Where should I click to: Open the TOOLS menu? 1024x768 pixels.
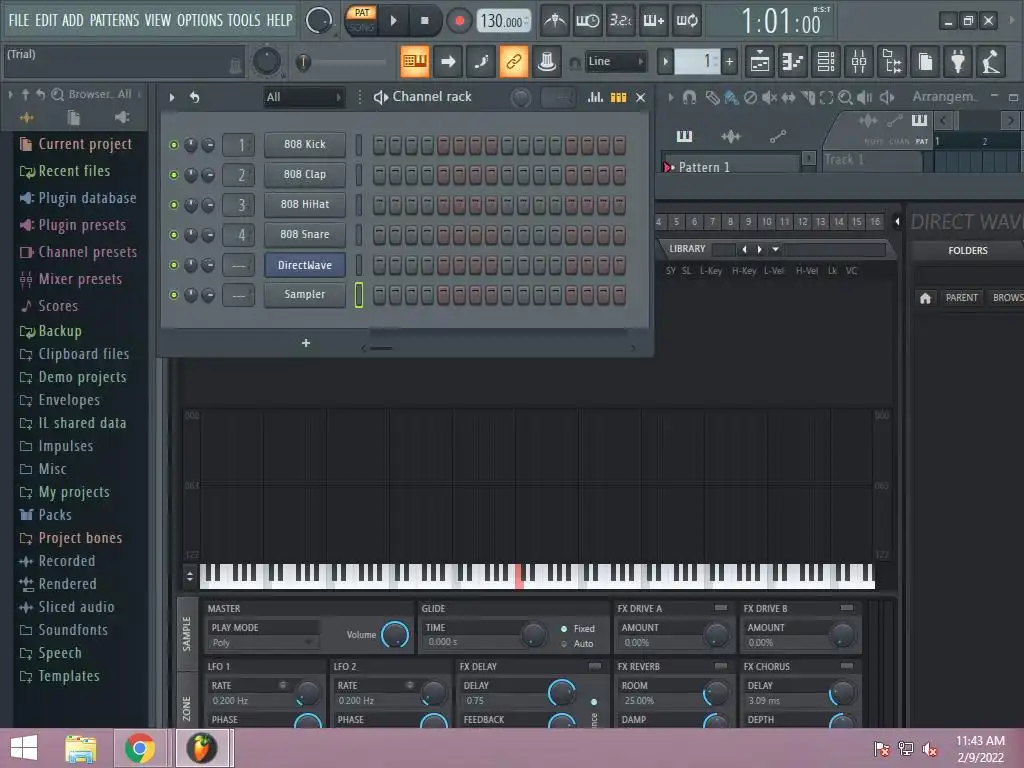244,20
